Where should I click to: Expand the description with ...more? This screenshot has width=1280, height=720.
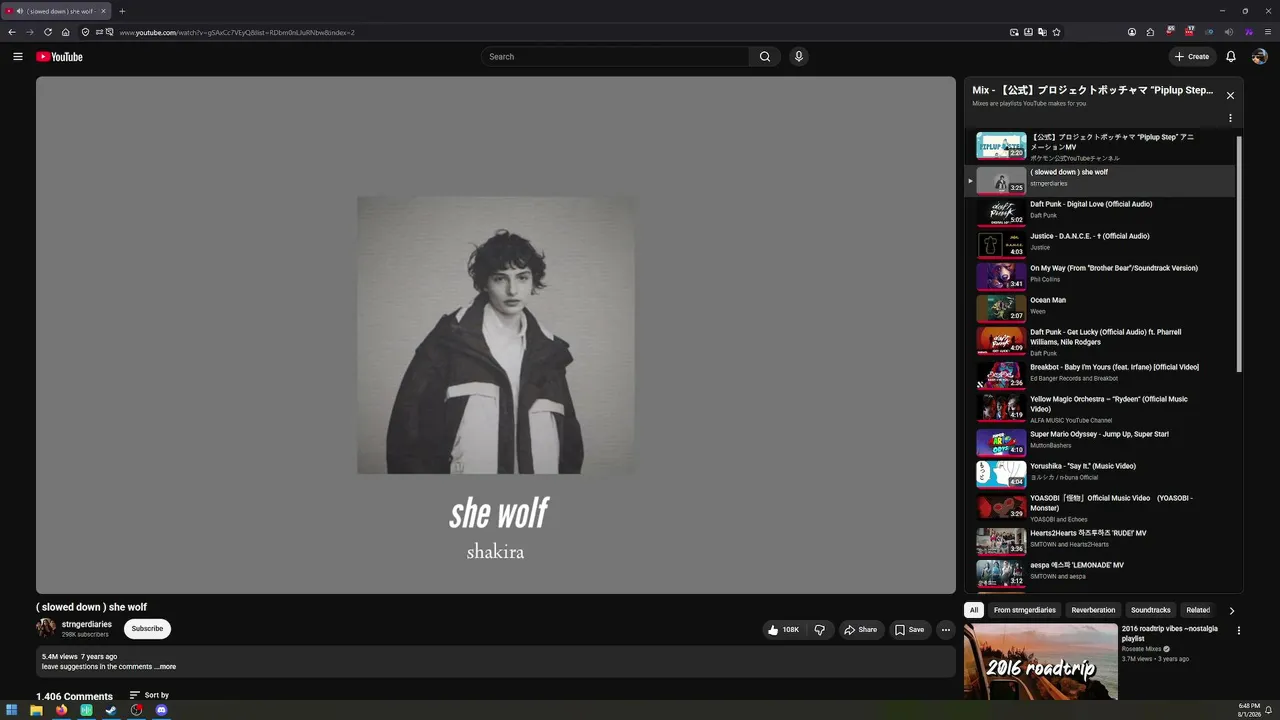coord(165,667)
